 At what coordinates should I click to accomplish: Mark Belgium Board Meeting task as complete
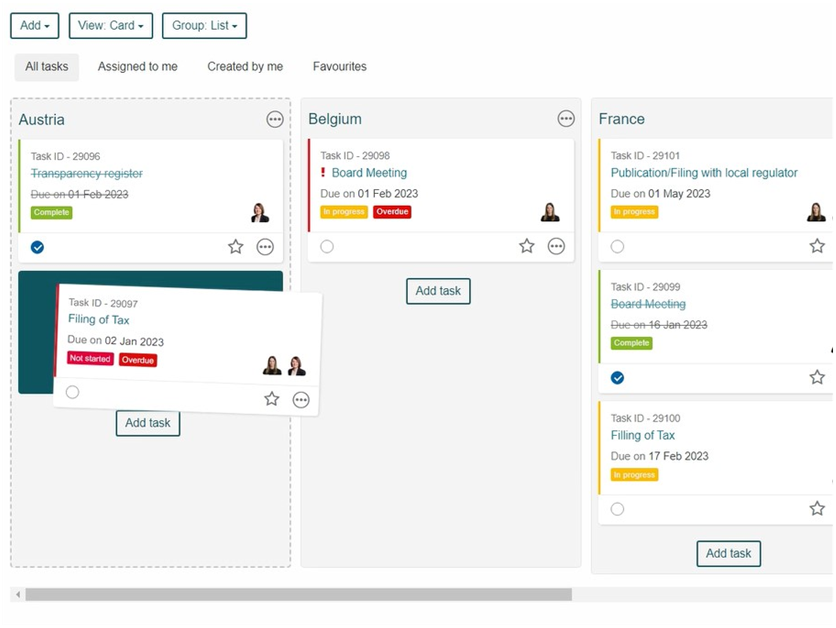[327, 246]
